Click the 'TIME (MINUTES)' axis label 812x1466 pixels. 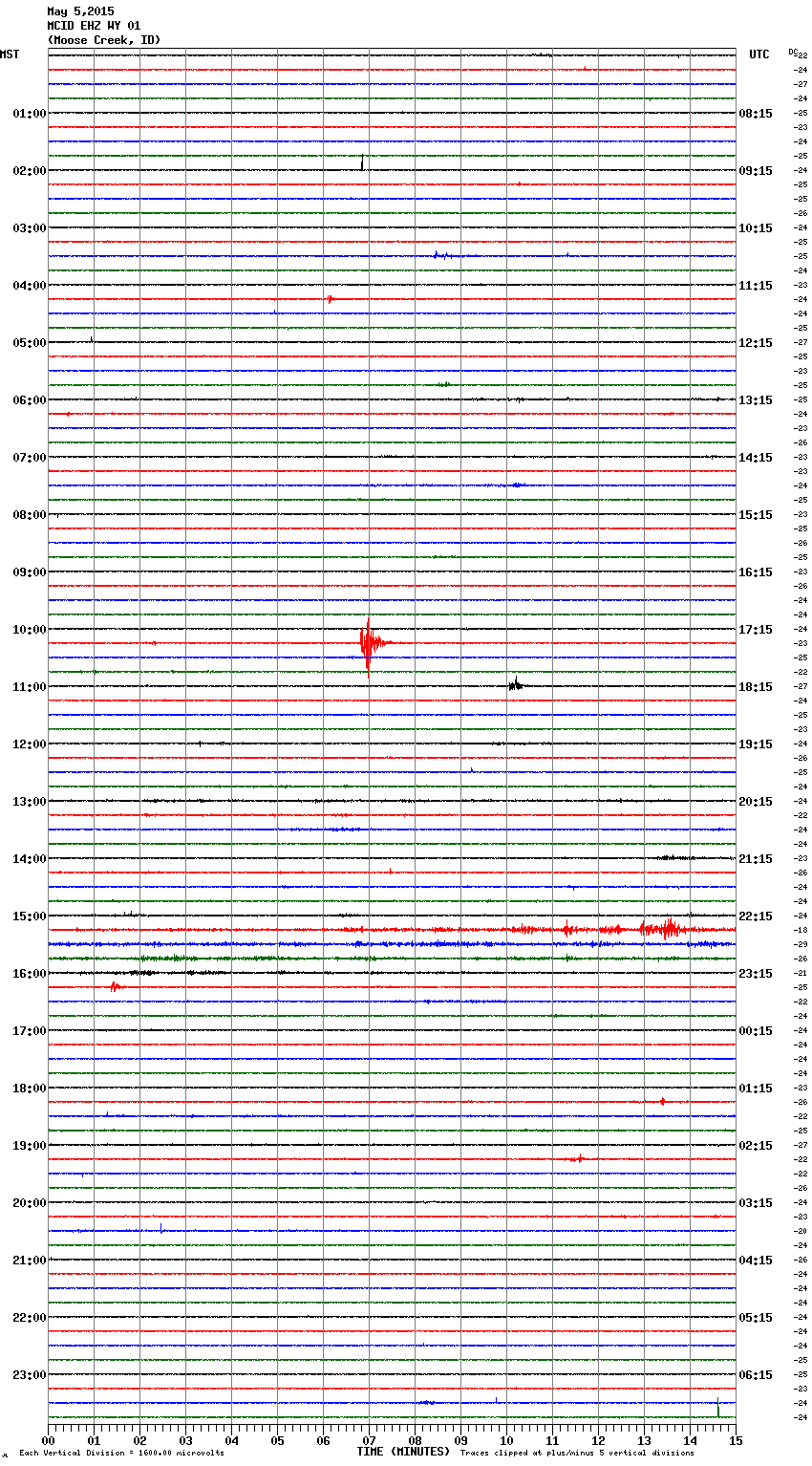click(x=403, y=1452)
